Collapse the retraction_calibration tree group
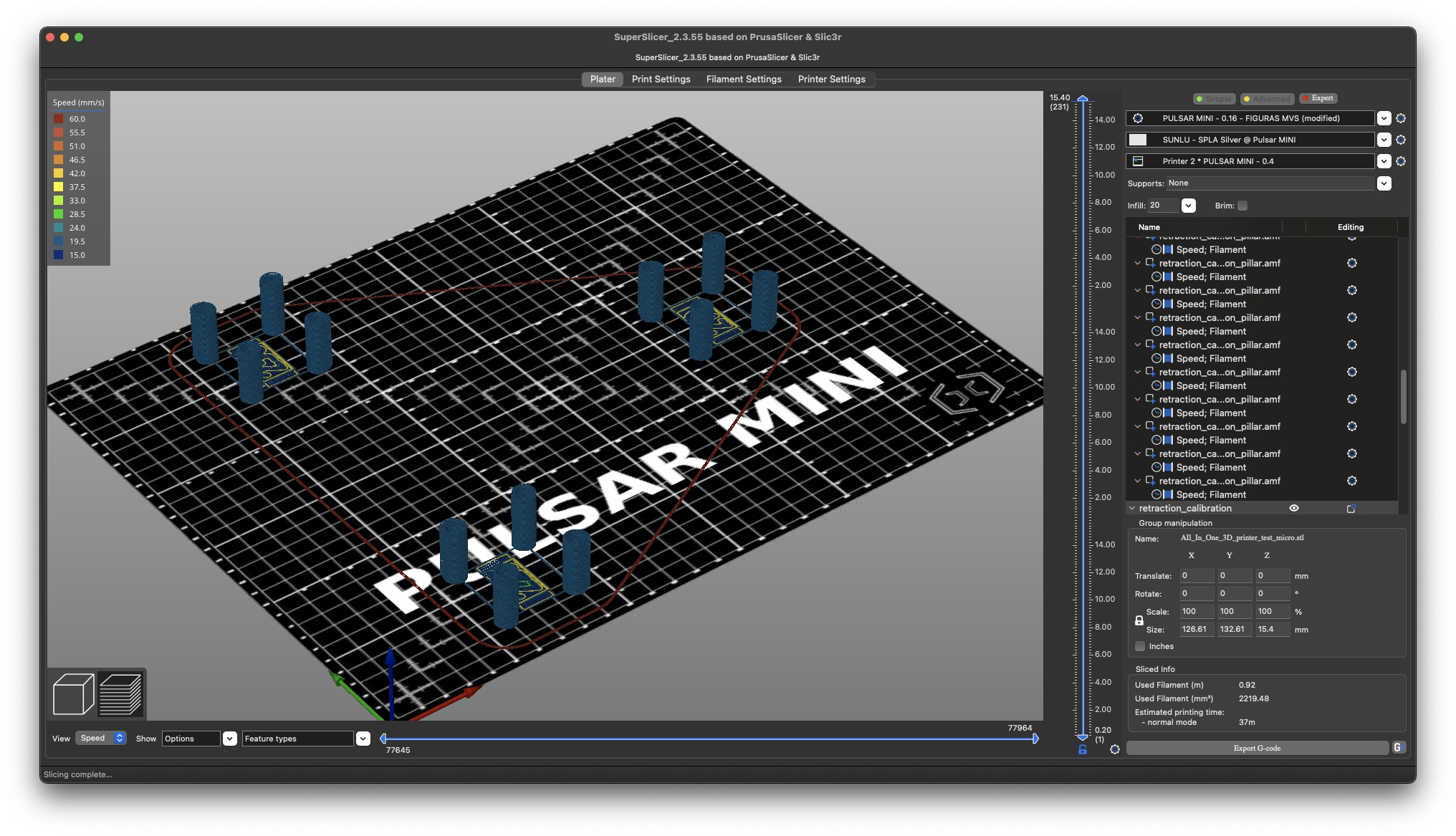The width and height of the screenshot is (1456, 836). click(1132, 508)
